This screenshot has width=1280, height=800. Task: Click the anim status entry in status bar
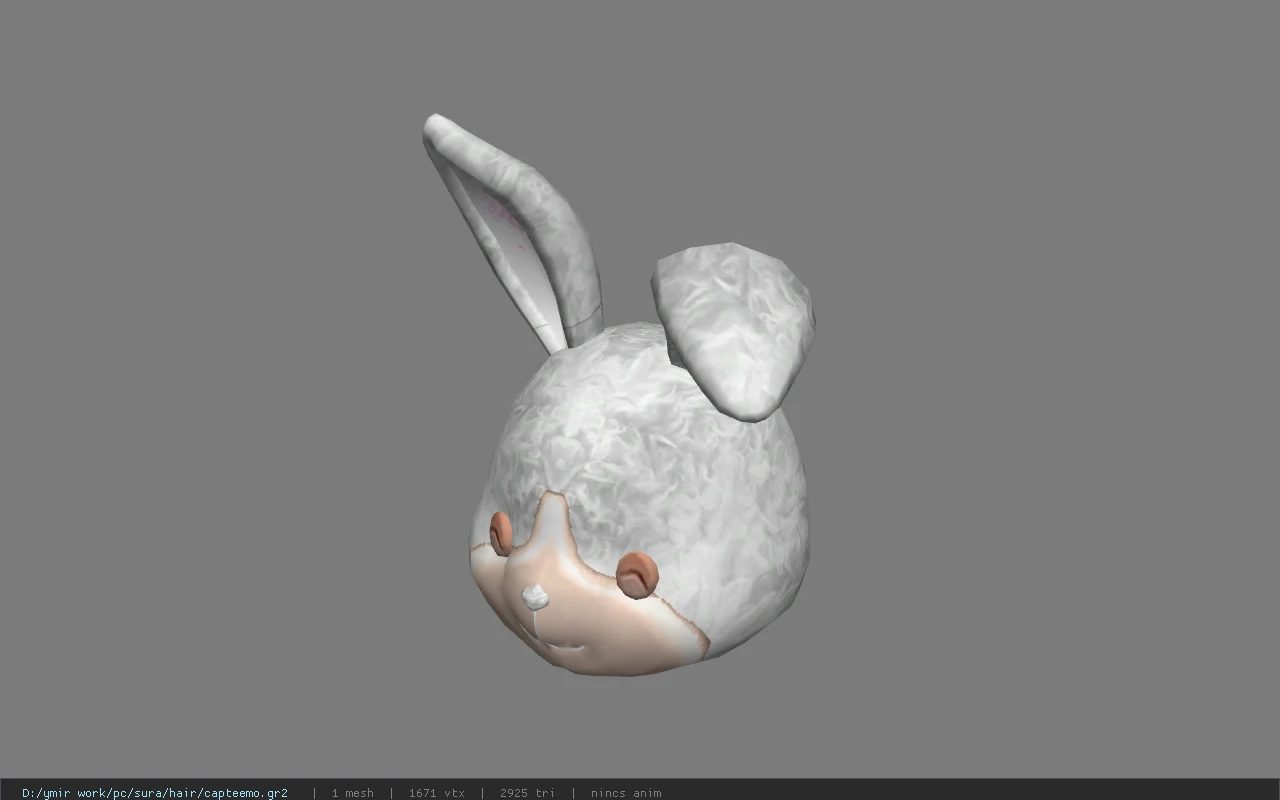point(626,793)
